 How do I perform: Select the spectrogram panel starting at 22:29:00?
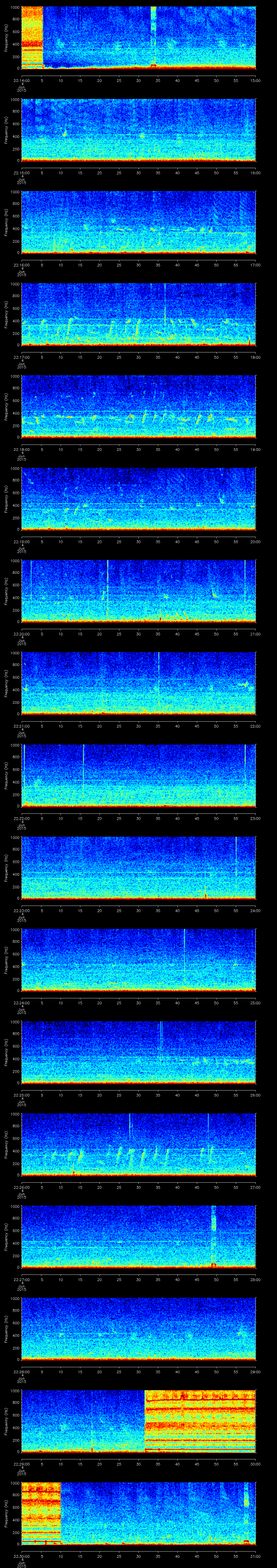pyautogui.click(x=139, y=1421)
